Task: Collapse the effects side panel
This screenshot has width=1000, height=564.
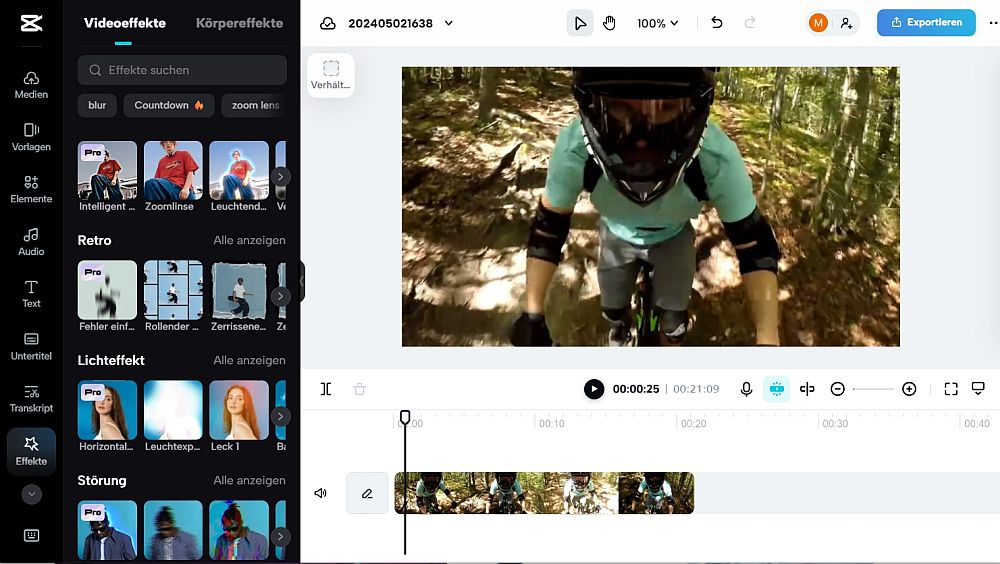Action: (301, 282)
